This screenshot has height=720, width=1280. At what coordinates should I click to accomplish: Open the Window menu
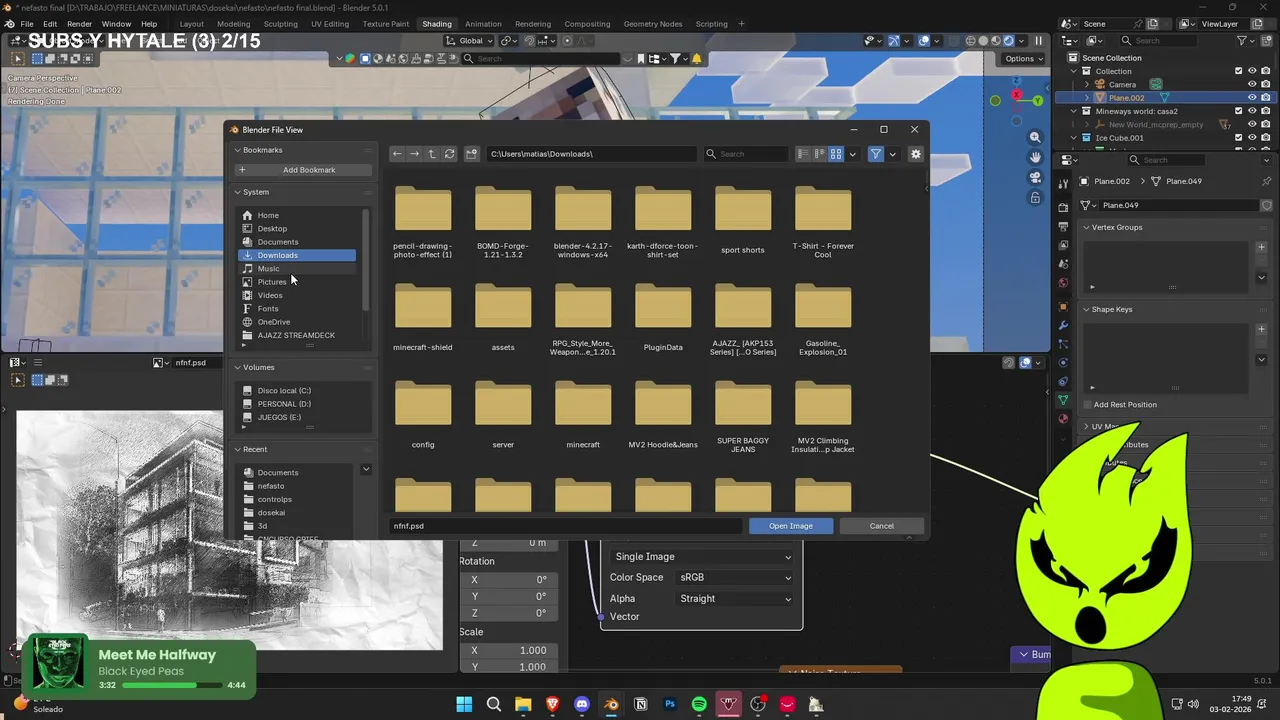tap(116, 24)
